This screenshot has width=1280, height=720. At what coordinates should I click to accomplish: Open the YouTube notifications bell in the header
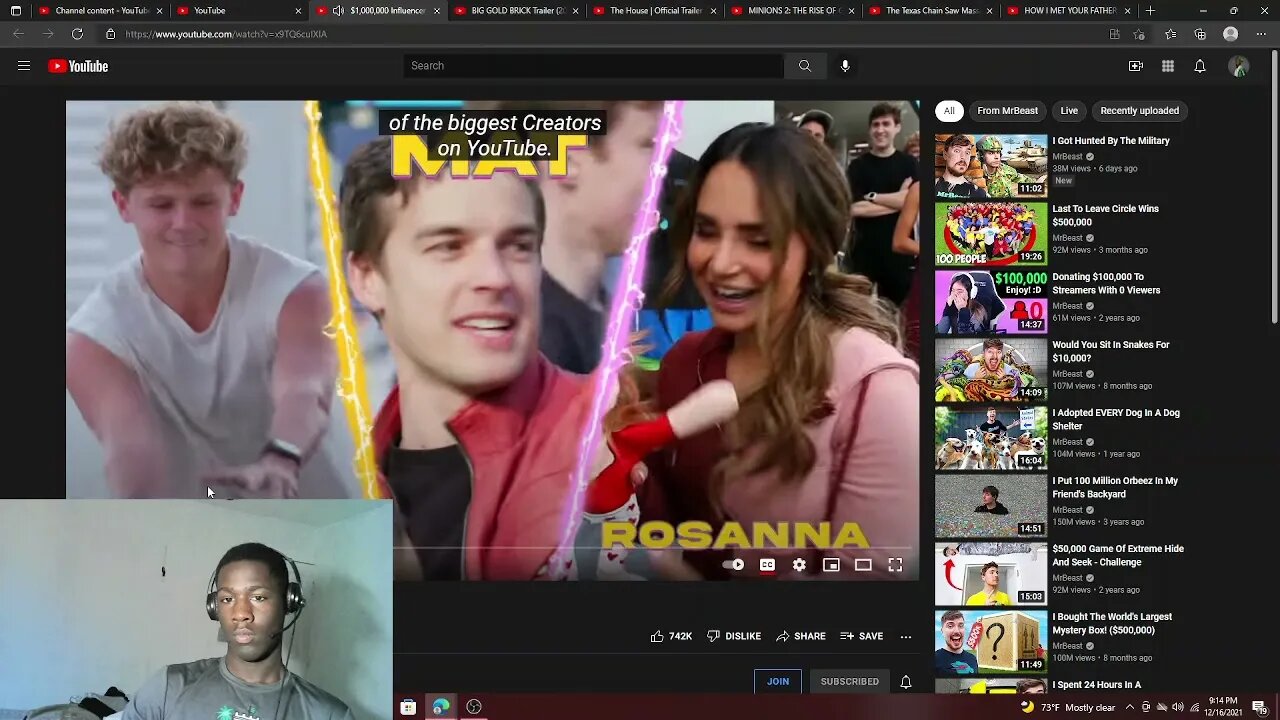[1200, 66]
